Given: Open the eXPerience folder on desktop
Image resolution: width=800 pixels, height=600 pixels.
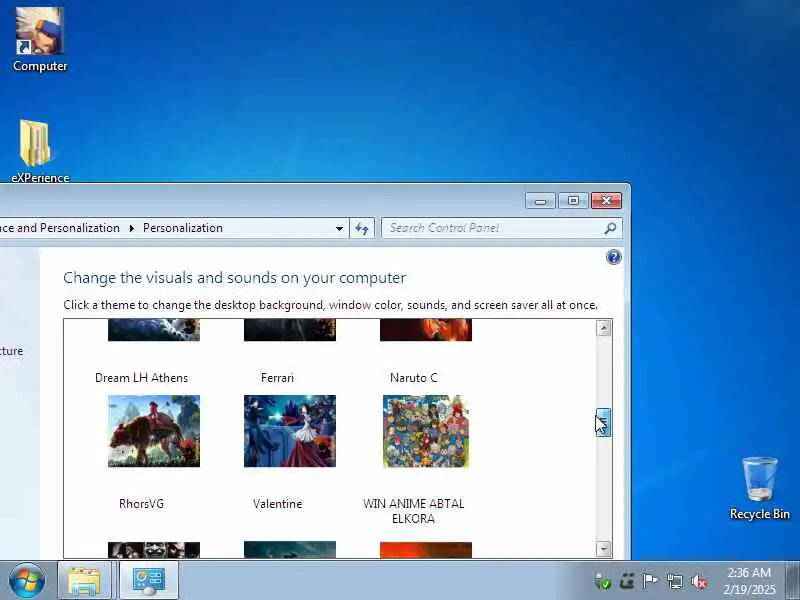Looking at the screenshot, I should pos(39,151).
